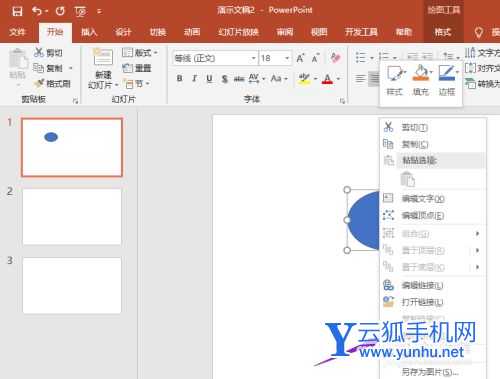Choose 编辑文字(X) in context menu

(433, 199)
